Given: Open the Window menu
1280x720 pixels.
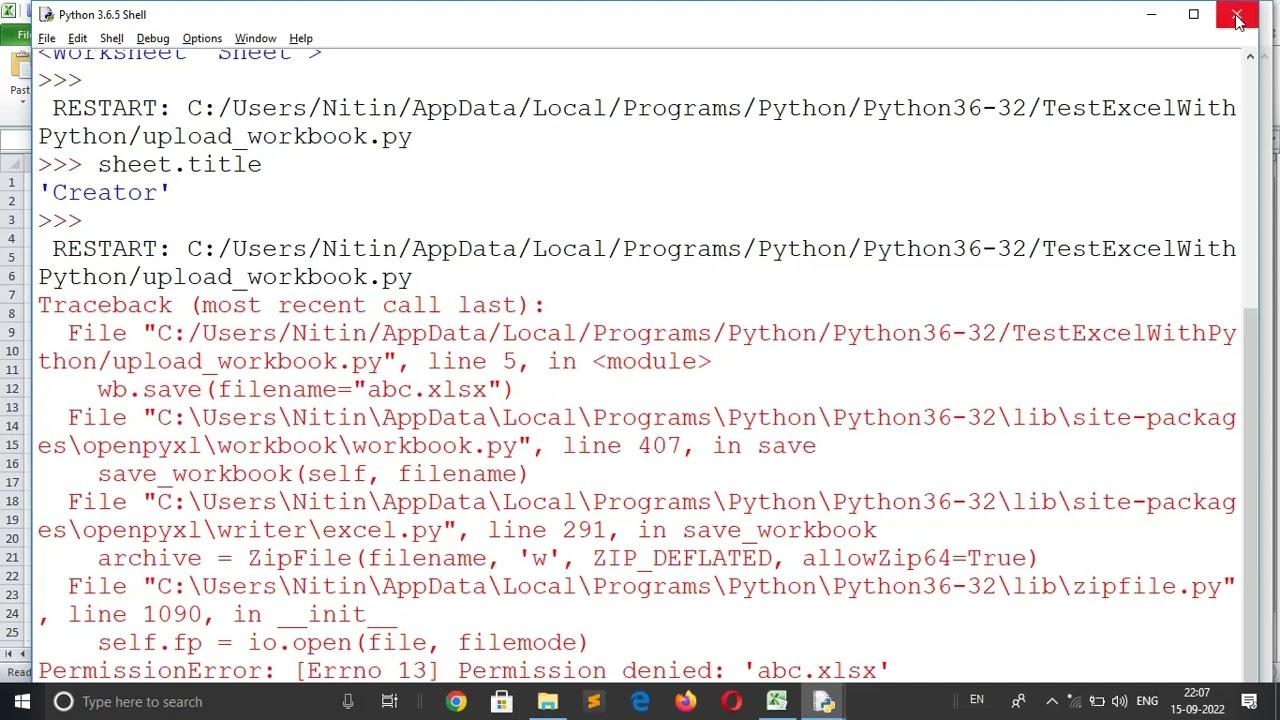Looking at the screenshot, I should [255, 38].
